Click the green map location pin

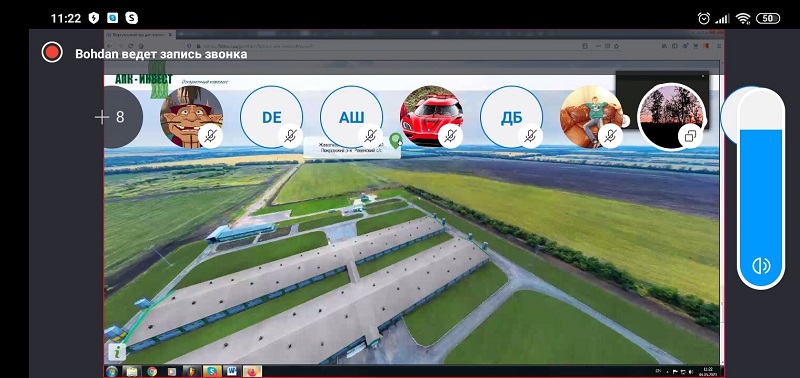395,140
